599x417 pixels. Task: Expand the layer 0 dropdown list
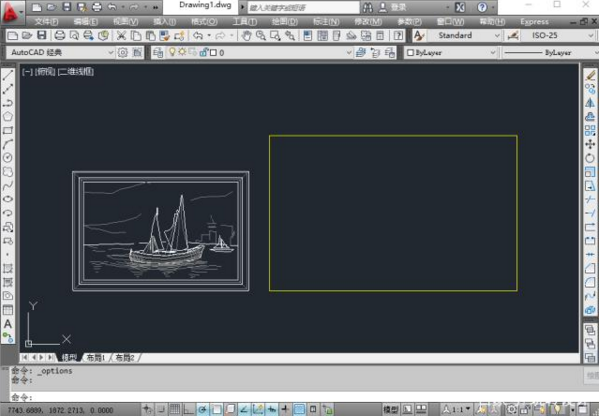pos(349,52)
